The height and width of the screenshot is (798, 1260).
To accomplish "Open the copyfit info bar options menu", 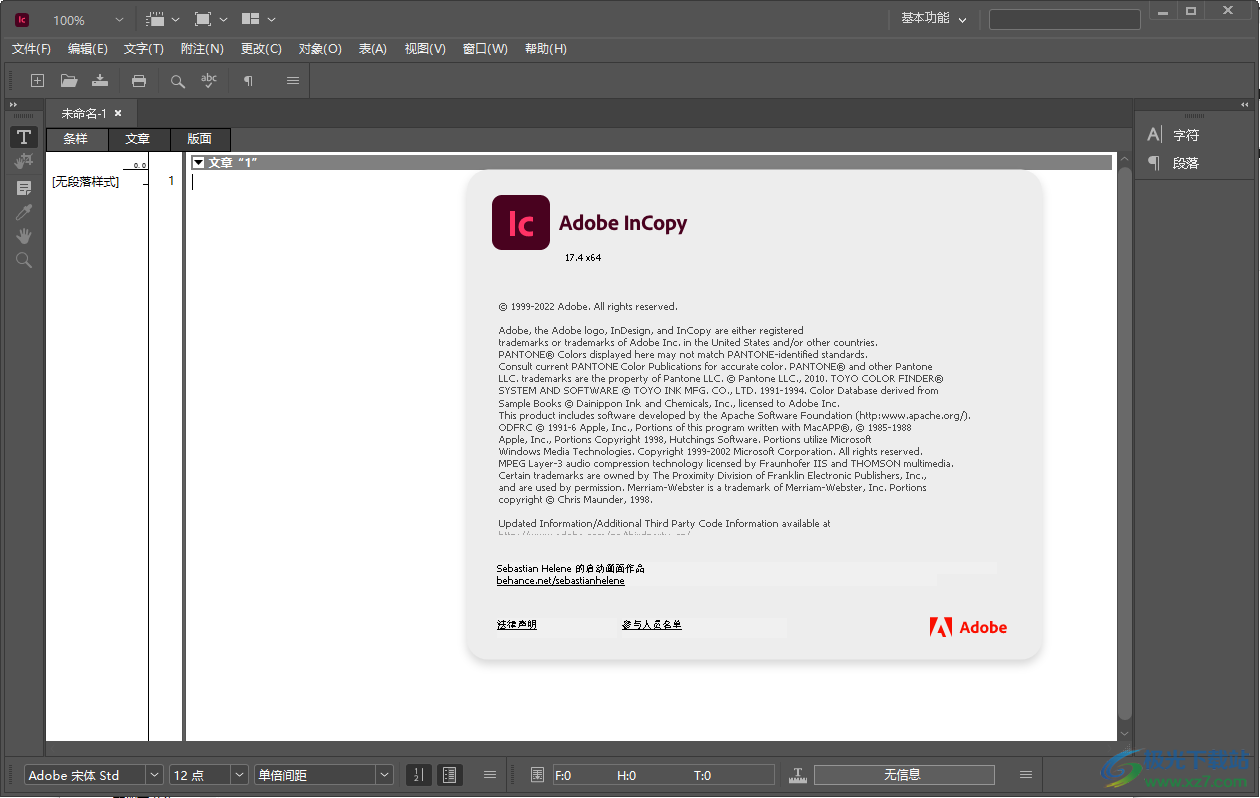I will click(x=1026, y=775).
